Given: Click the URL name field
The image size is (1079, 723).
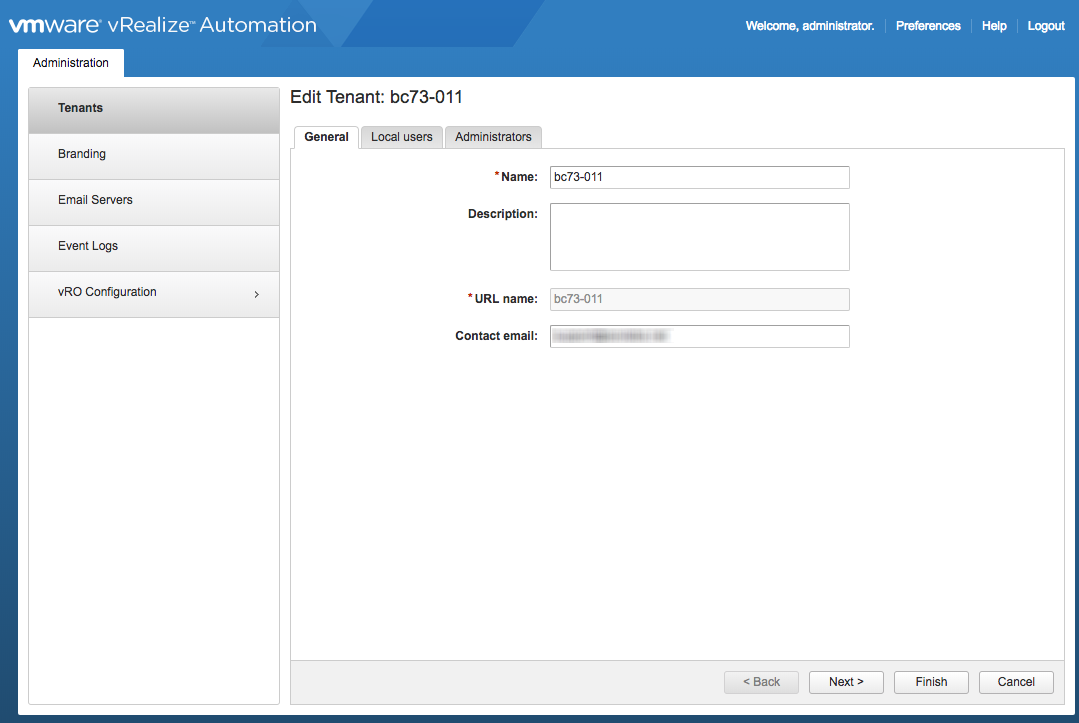Looking at the screenshot, I should [700, 299].
